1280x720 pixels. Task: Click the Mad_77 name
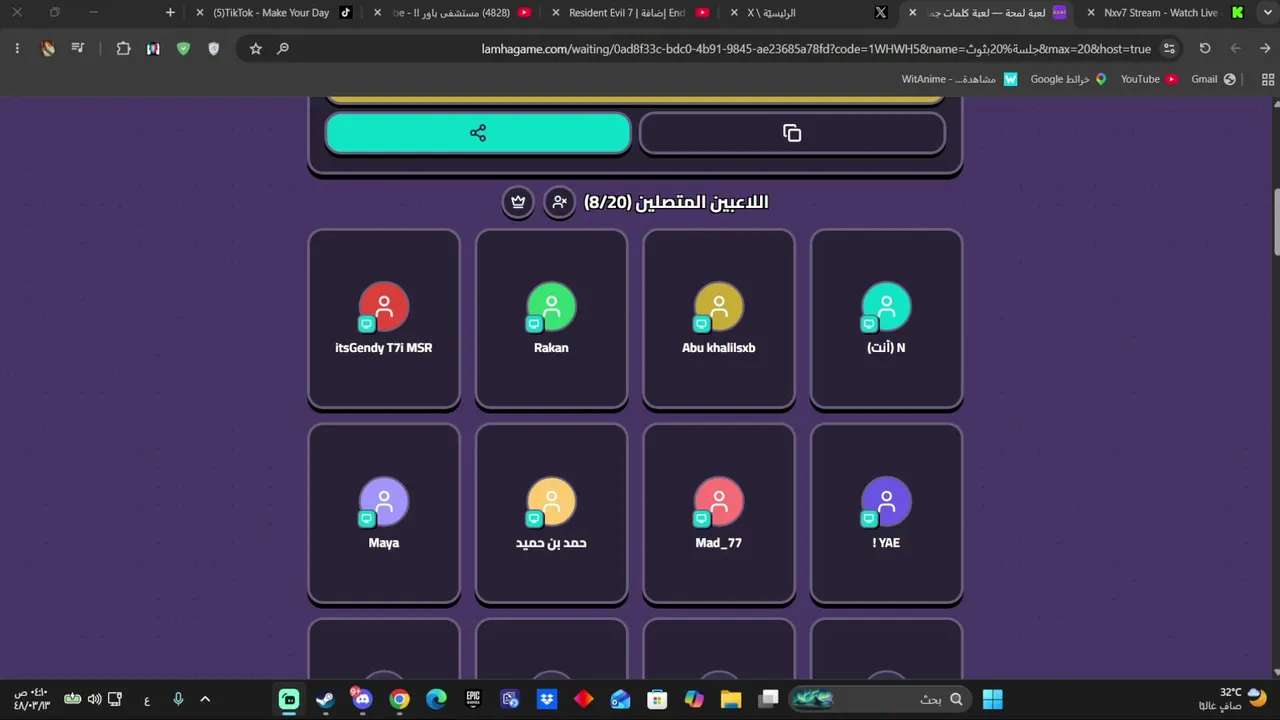(x=719, y=543)
